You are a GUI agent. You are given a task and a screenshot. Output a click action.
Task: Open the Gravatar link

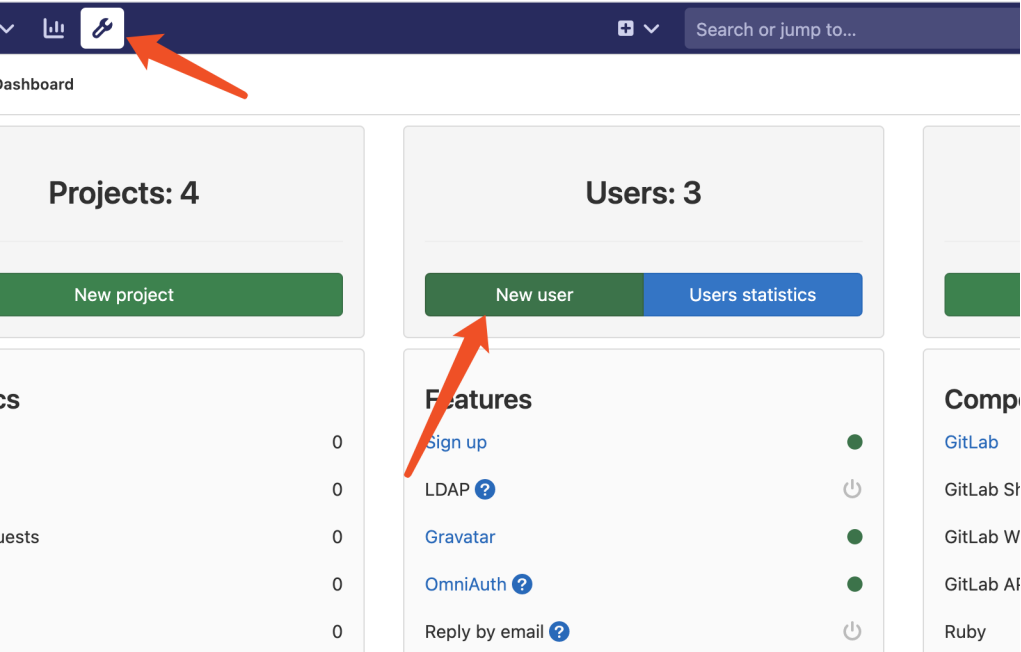[x=460, y=537]
